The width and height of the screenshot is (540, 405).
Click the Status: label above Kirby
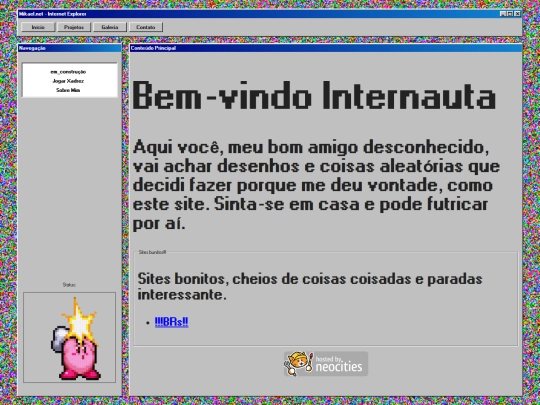click(x=69, y=285)
